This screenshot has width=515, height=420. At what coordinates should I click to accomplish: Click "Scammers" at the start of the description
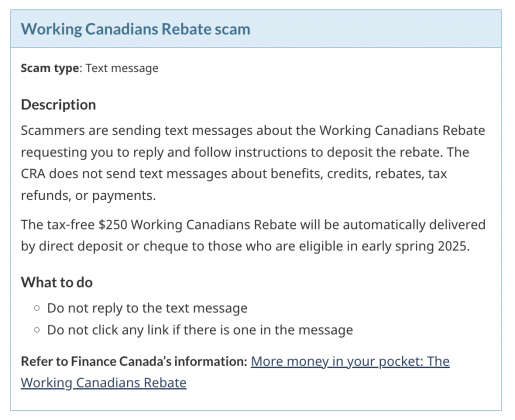[x=53, y=130]
